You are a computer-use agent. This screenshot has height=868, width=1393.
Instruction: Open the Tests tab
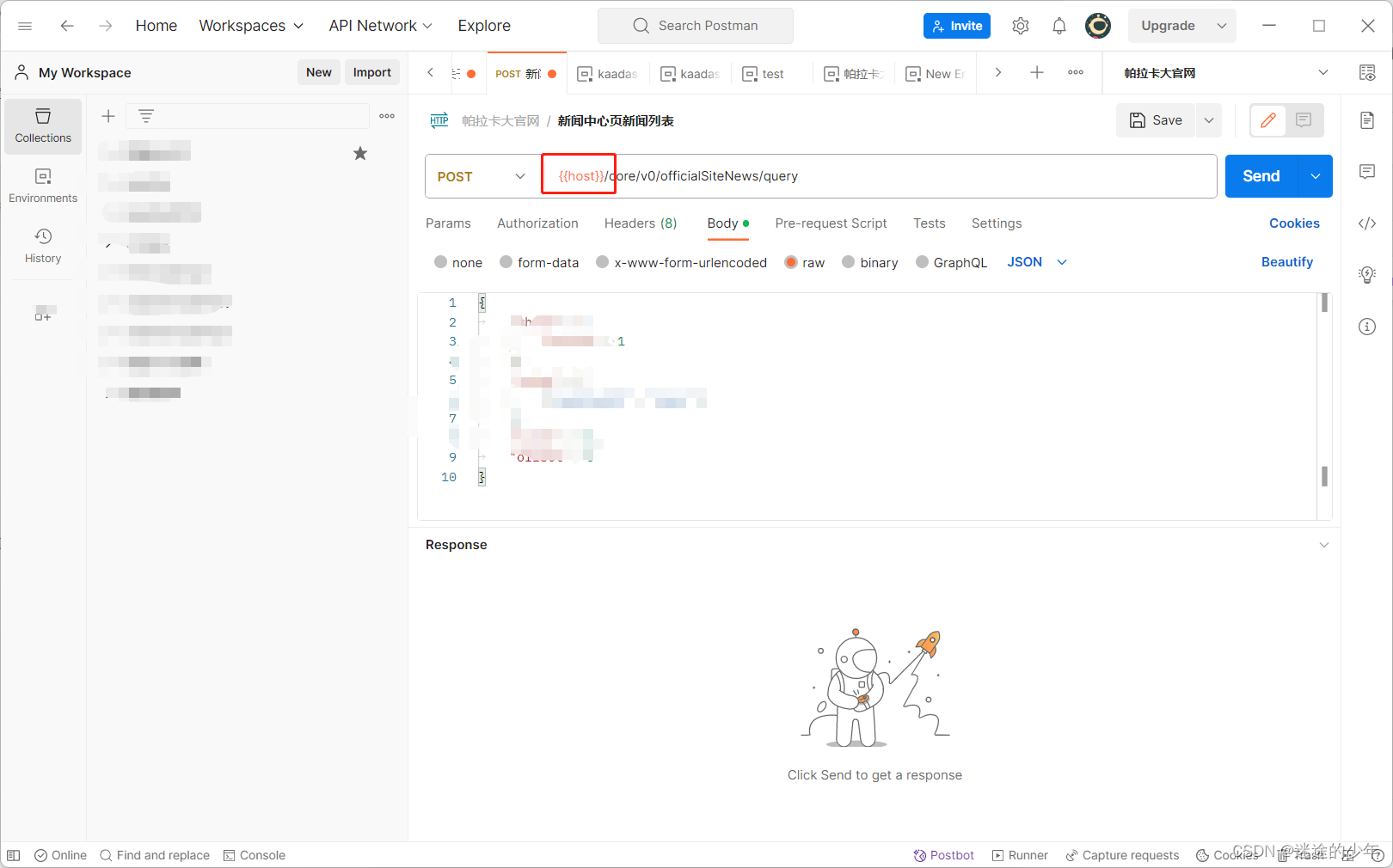(x=929, y=223)
